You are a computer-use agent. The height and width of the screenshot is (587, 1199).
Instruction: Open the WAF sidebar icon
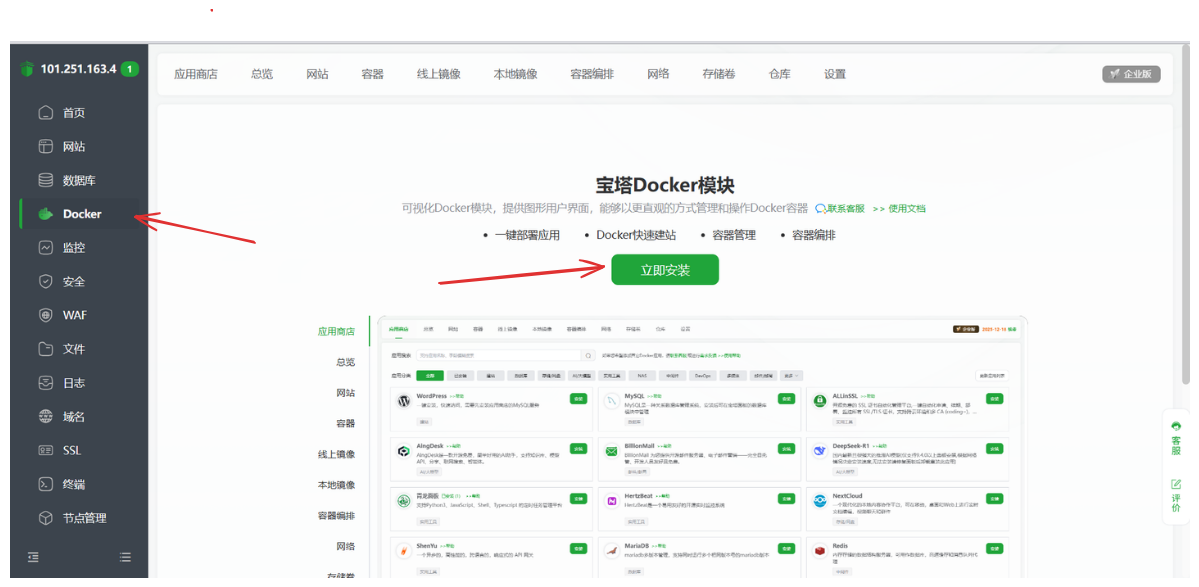click(46, 315)
